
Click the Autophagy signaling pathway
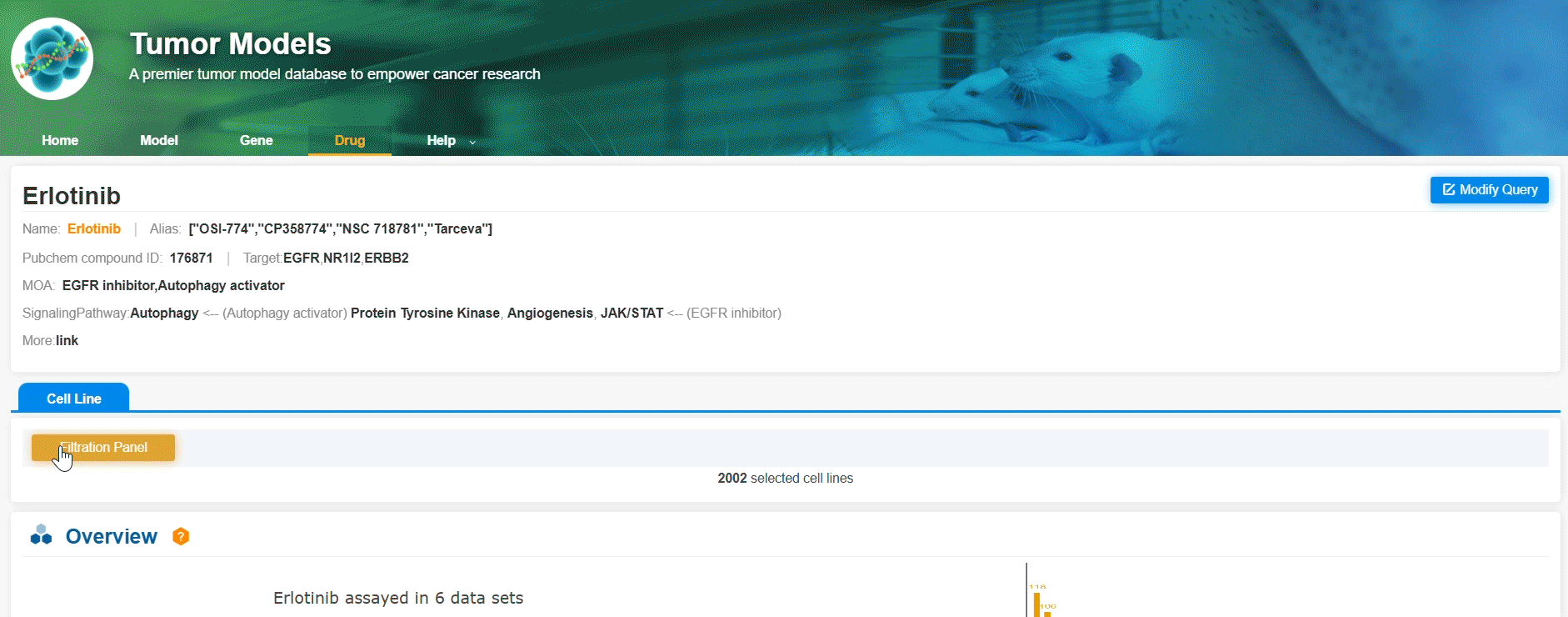pos(164,314)
